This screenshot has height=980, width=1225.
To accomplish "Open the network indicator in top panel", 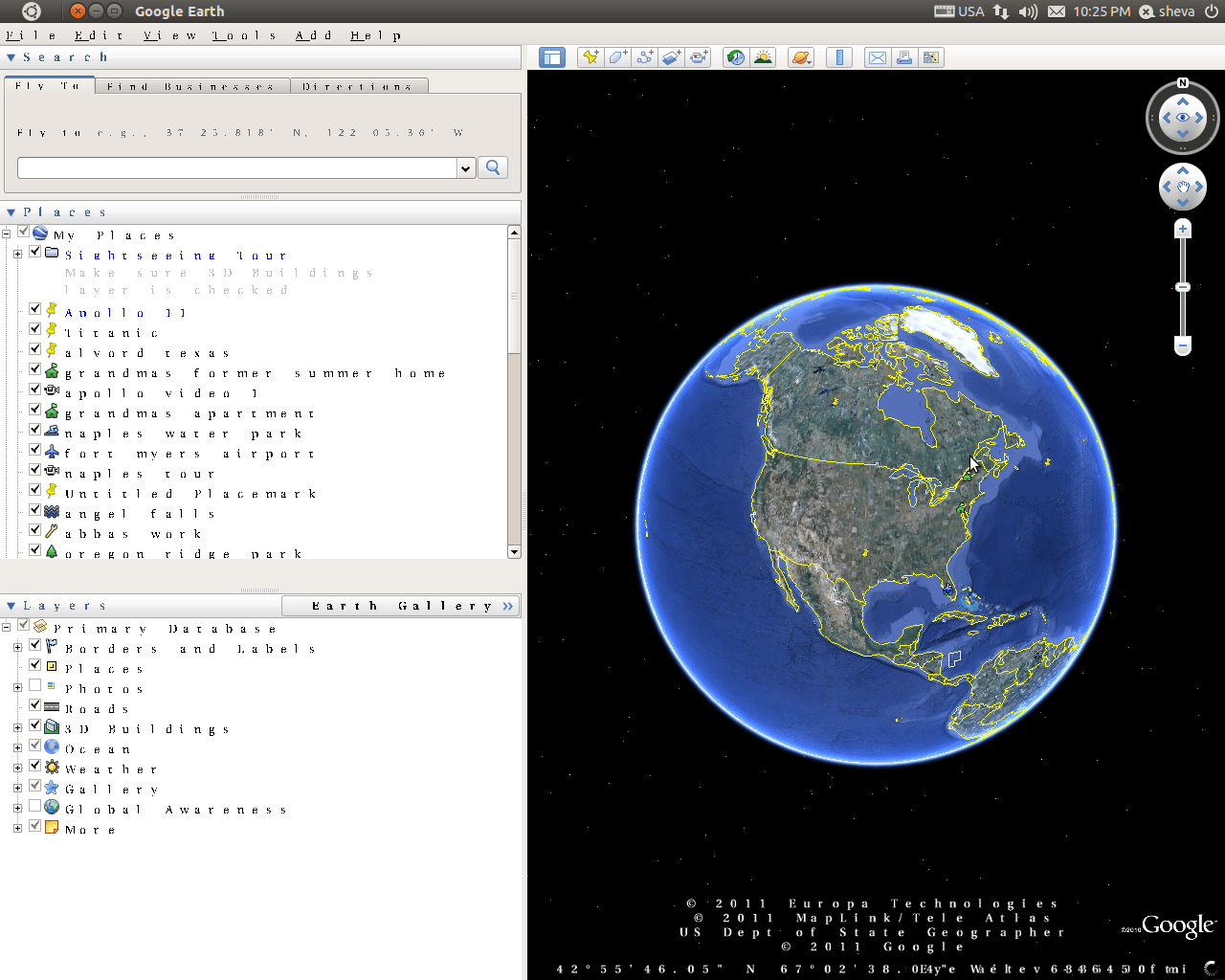I will click(1000, 11).
